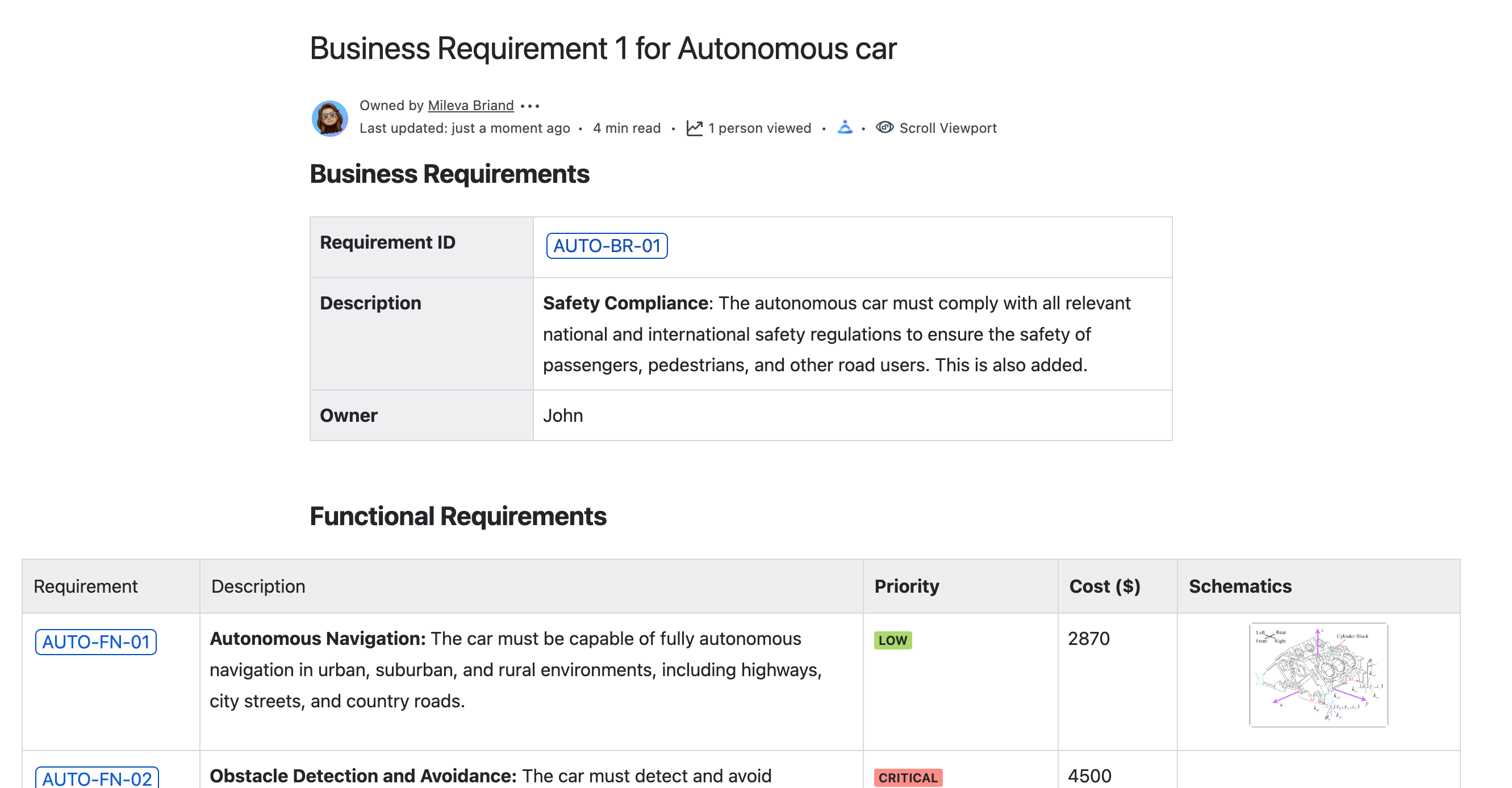Select the LOW priority status lozenge
This screenshot has height=788, width=1512.
click(892, 640)
